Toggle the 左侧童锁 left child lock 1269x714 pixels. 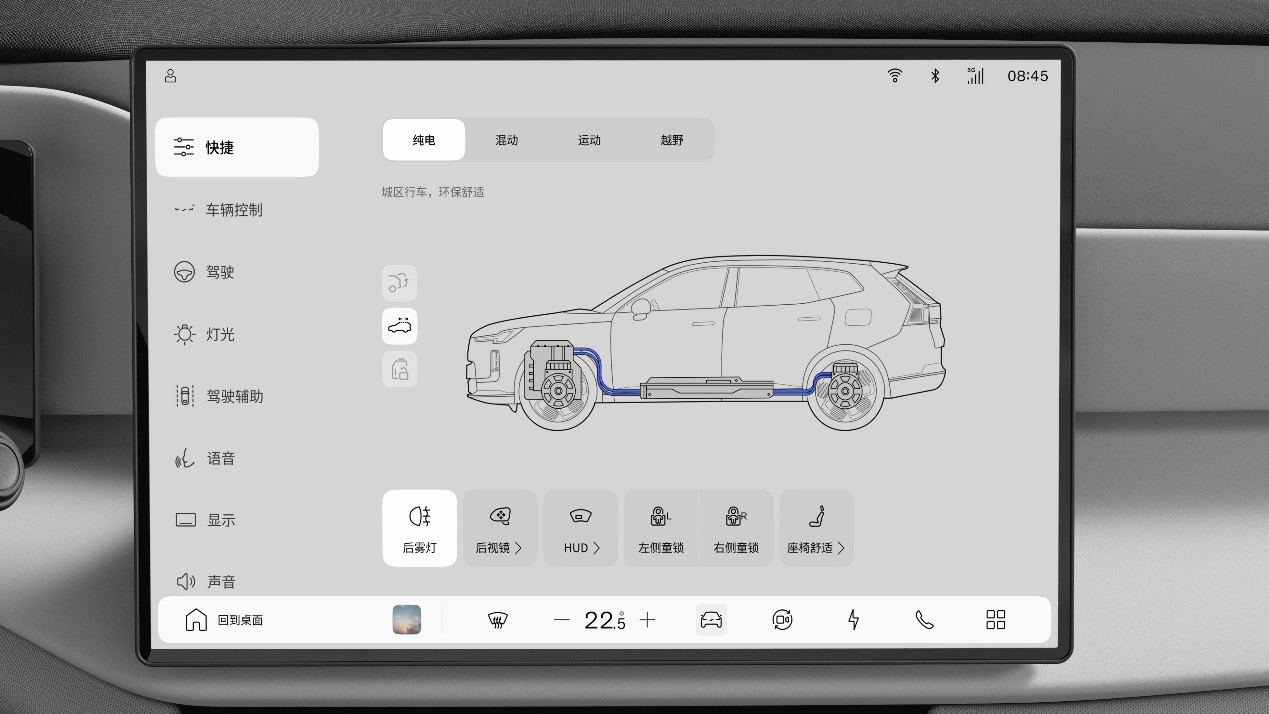point(661,528)
